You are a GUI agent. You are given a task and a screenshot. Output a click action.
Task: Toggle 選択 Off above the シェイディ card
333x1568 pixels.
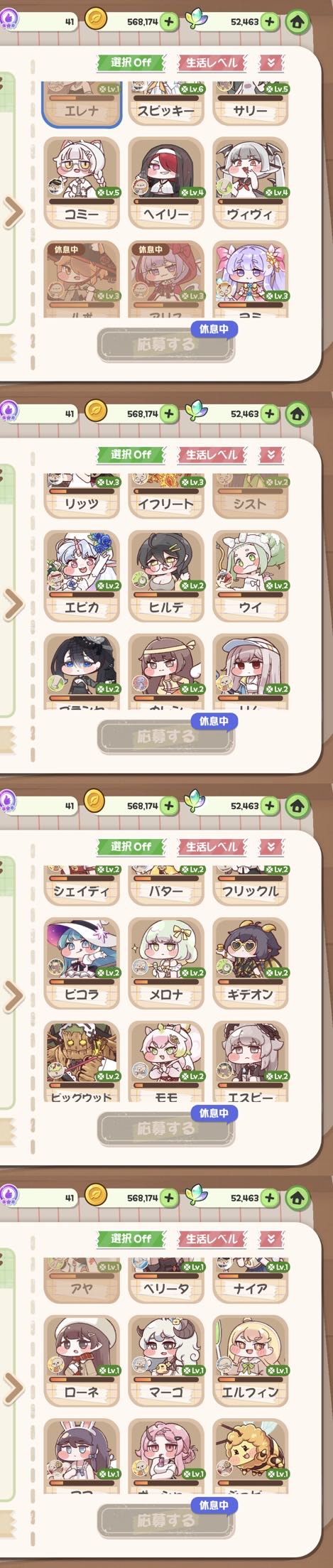[x=131, y=846]
